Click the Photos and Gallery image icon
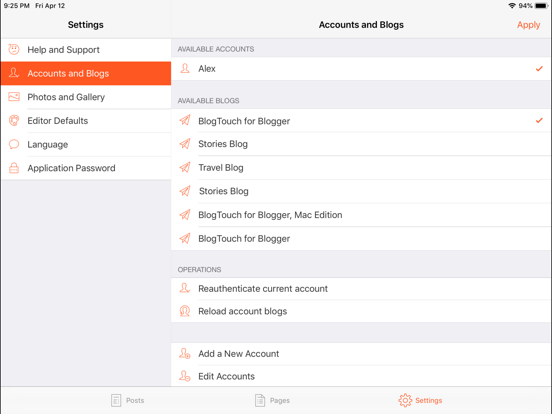Image resolution: width=552 pixels, height=414 pixels. (x=14, y=97)
